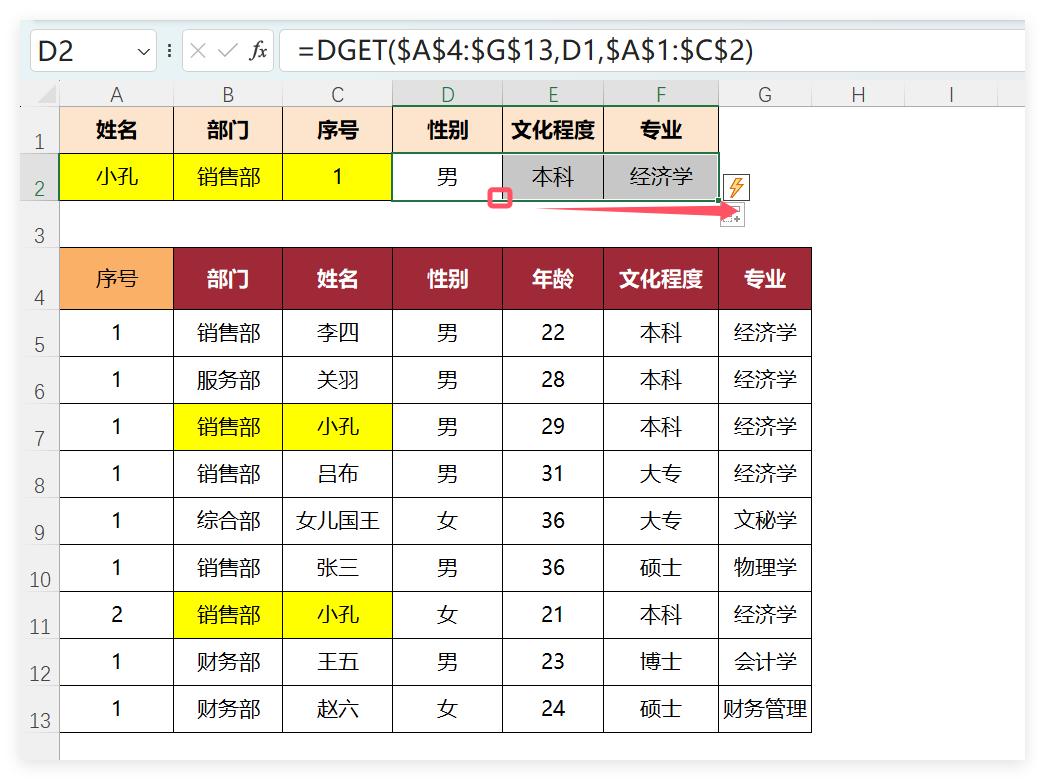The image size is (1045, 780).
Task: Click cell D2 showing 男
Action: (447, 177)
